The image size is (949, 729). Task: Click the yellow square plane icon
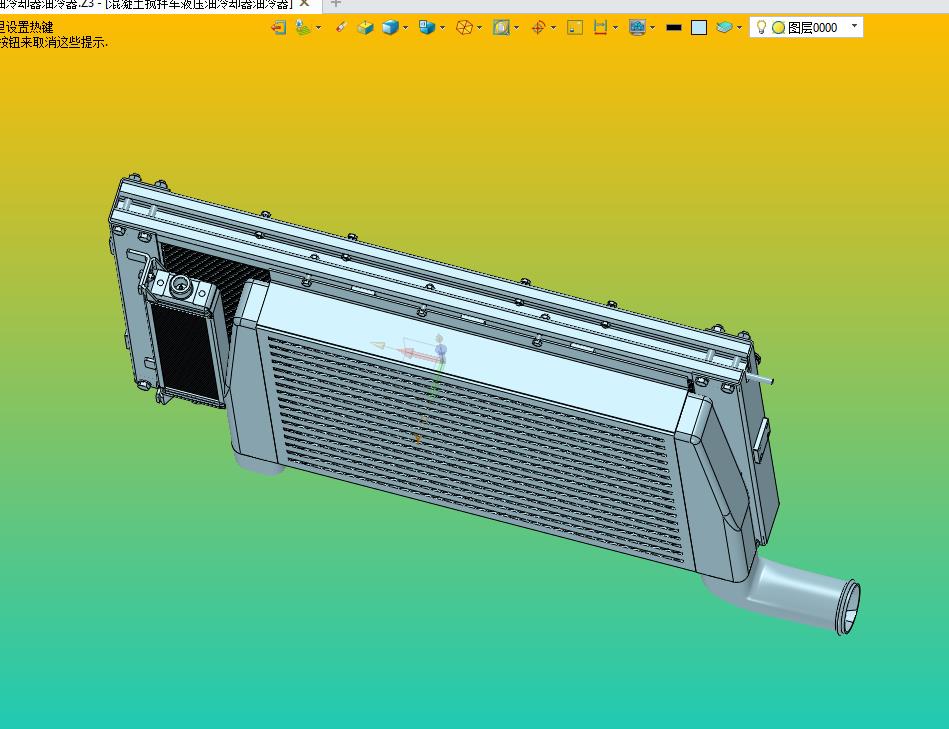pyautogui.click(x=575, y=27)
